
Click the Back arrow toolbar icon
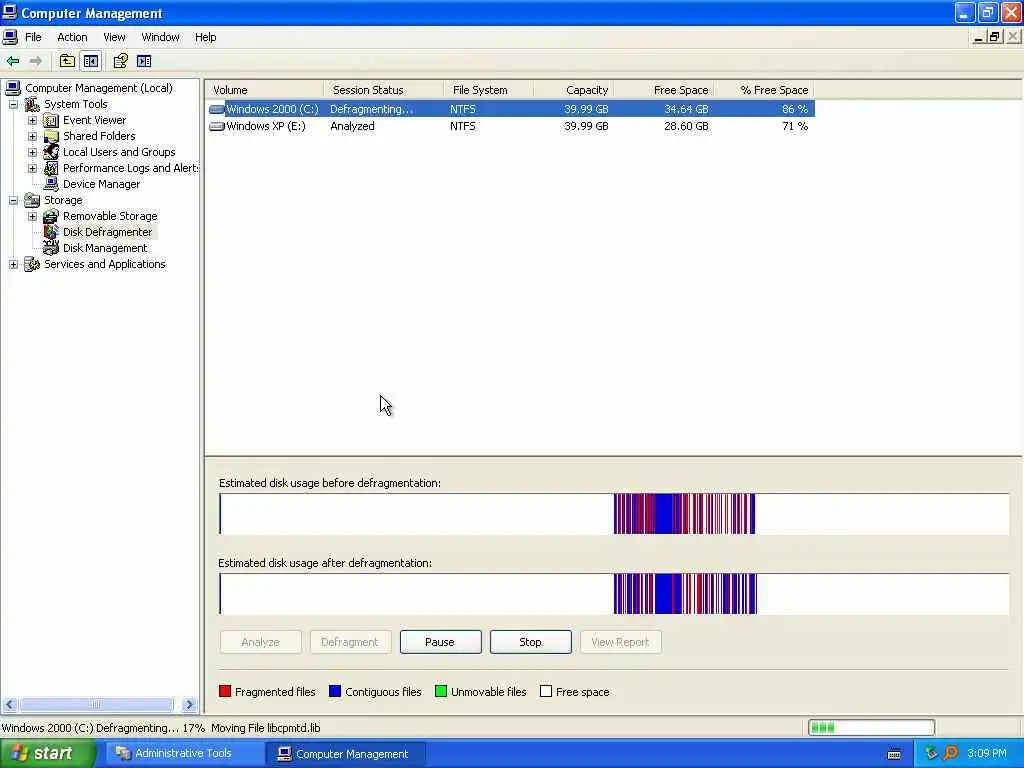click(13, 61)
